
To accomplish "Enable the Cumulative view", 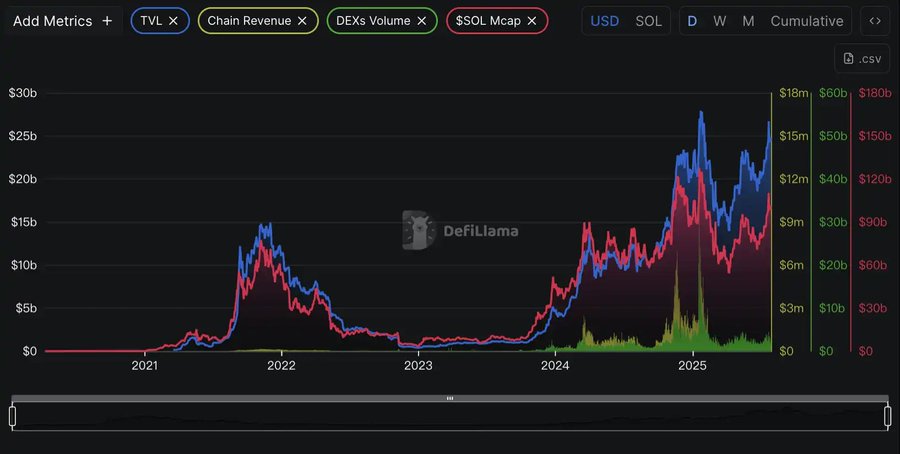I will click(x=806, y=21).
